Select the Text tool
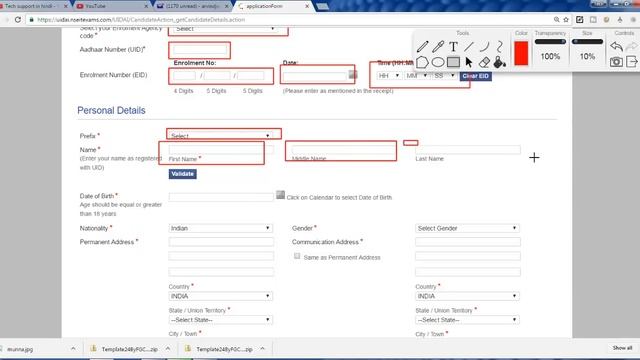Image resolution: width=640 pixels, height=360 pixels. coord(453,47)
